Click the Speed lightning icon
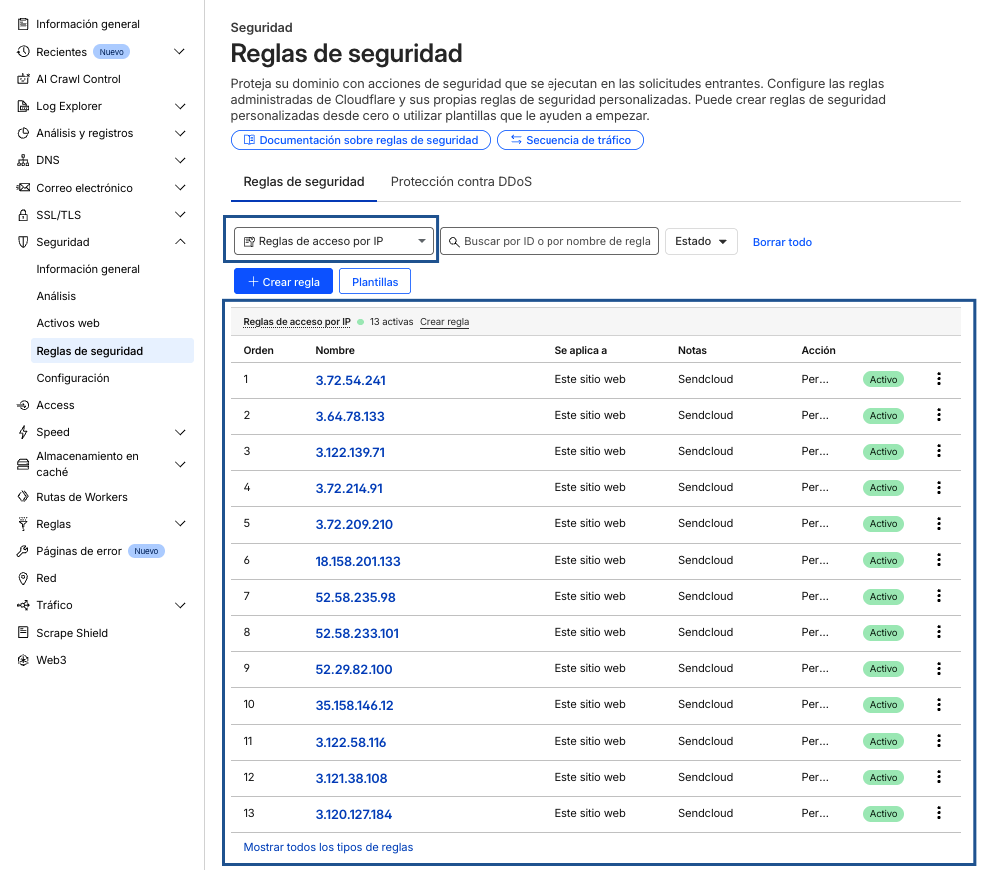Viewport: 985px width, 870px height. [x=23, y=432]
